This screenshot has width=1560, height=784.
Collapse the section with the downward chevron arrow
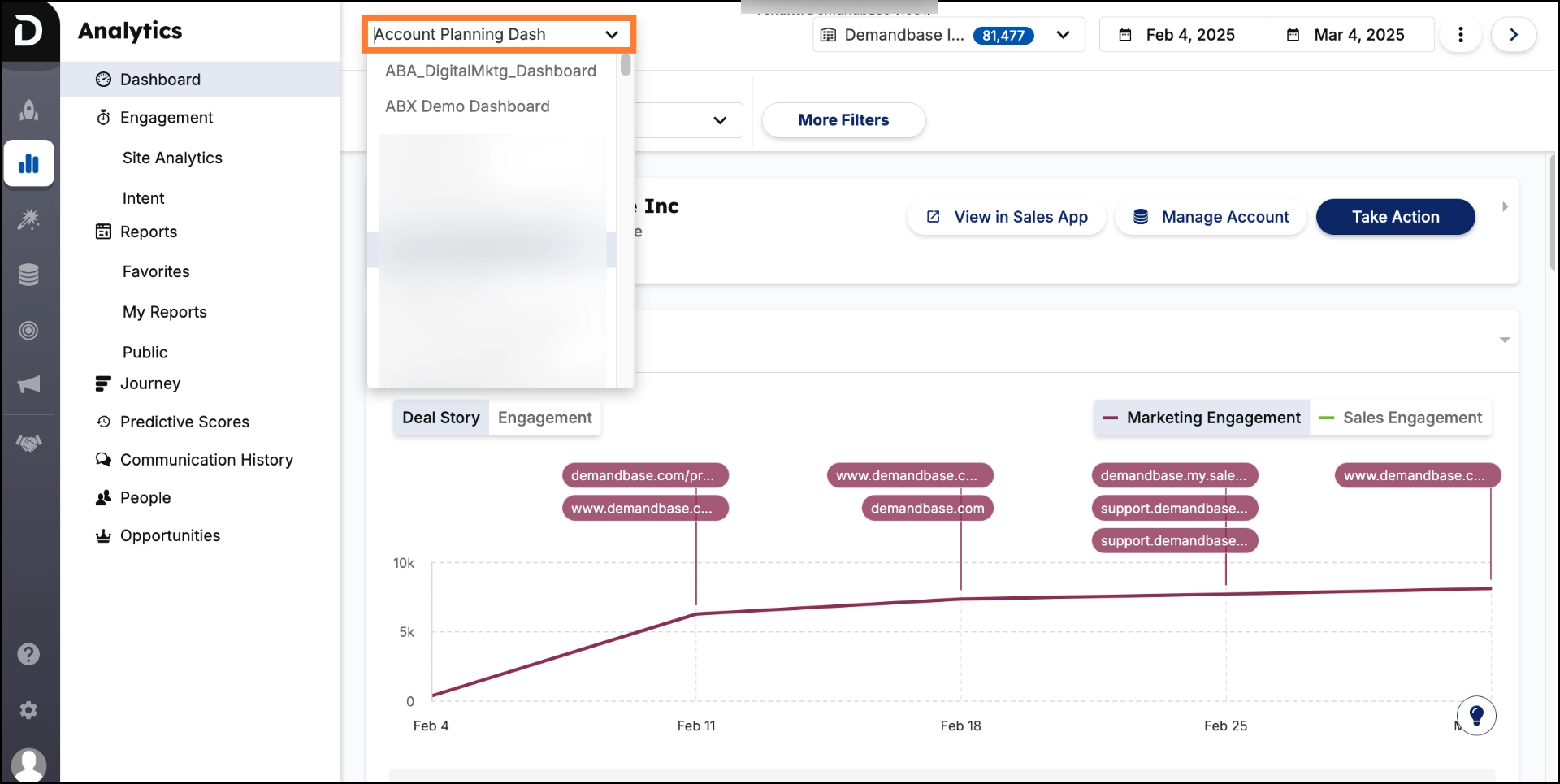1505,340
